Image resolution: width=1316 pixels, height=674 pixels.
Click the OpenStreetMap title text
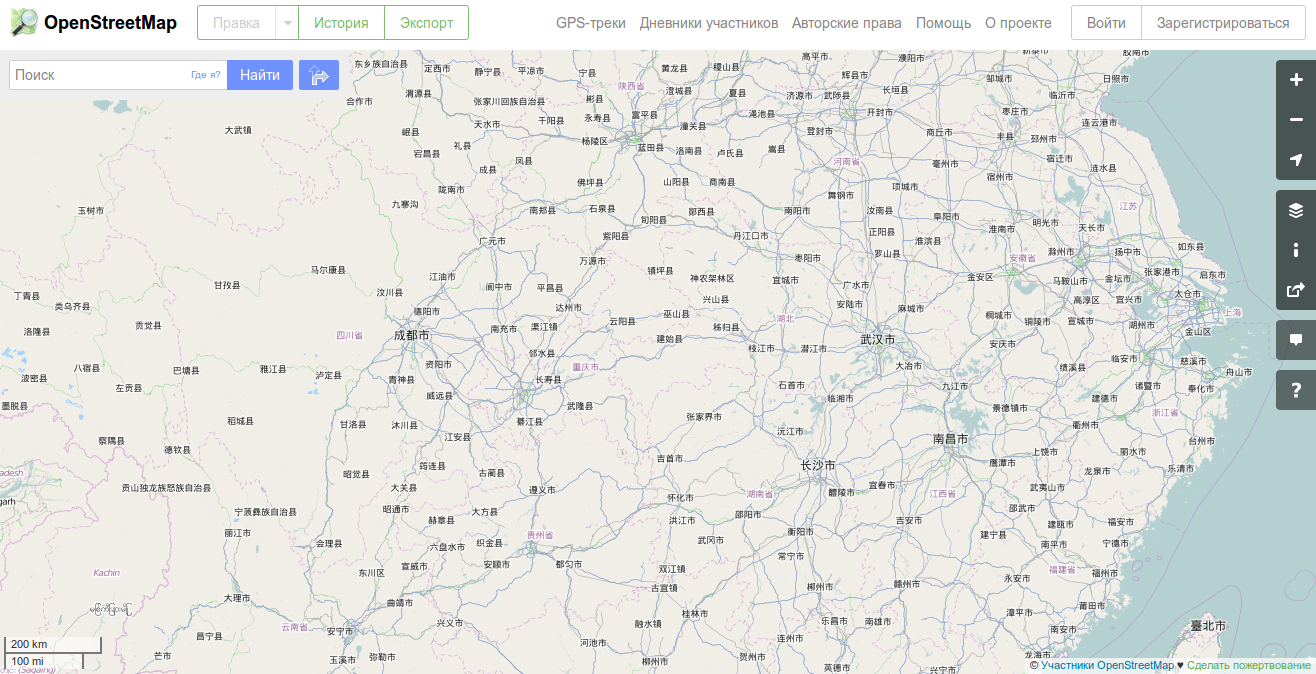point(110,22)
